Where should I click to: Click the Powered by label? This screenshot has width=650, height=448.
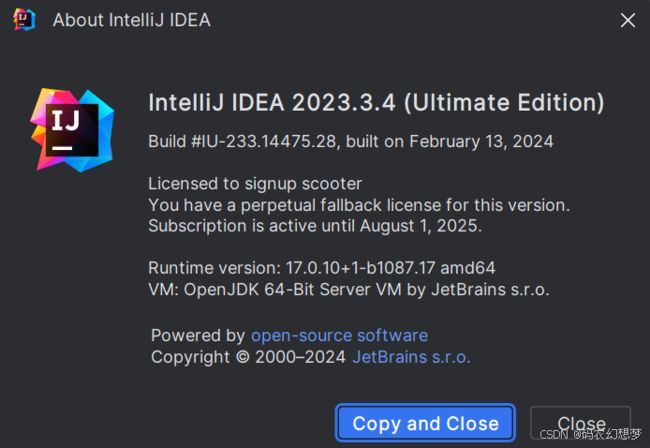click(198, 335)
